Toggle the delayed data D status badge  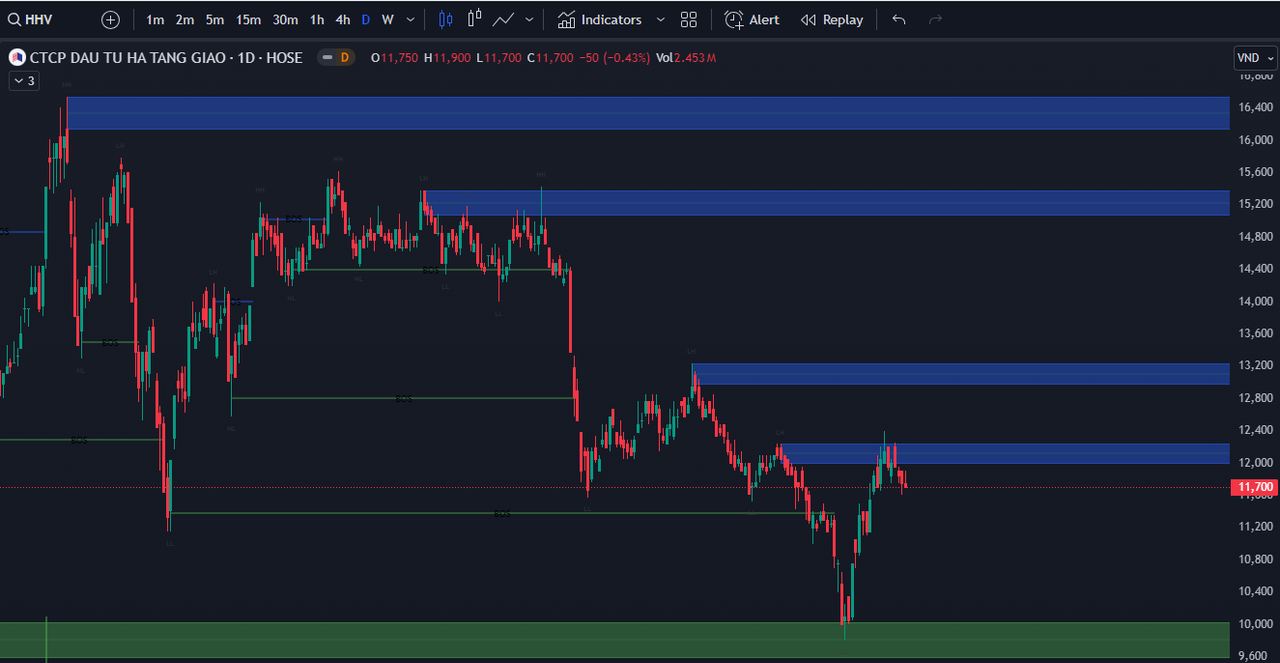338,57
